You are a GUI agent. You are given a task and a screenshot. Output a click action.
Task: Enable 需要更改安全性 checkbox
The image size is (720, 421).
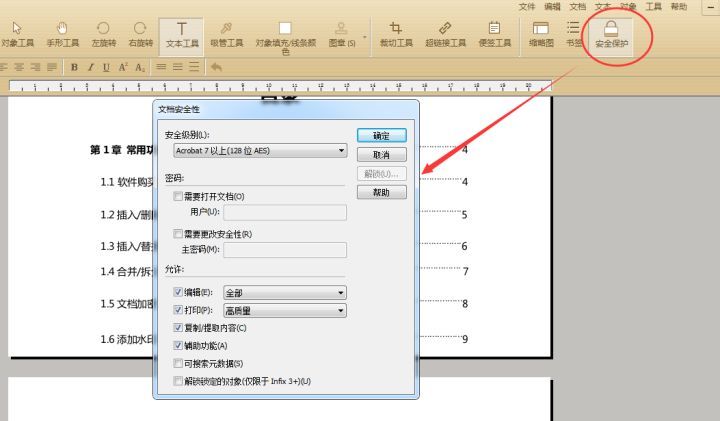pyautogui.click(x=178, y=234)
